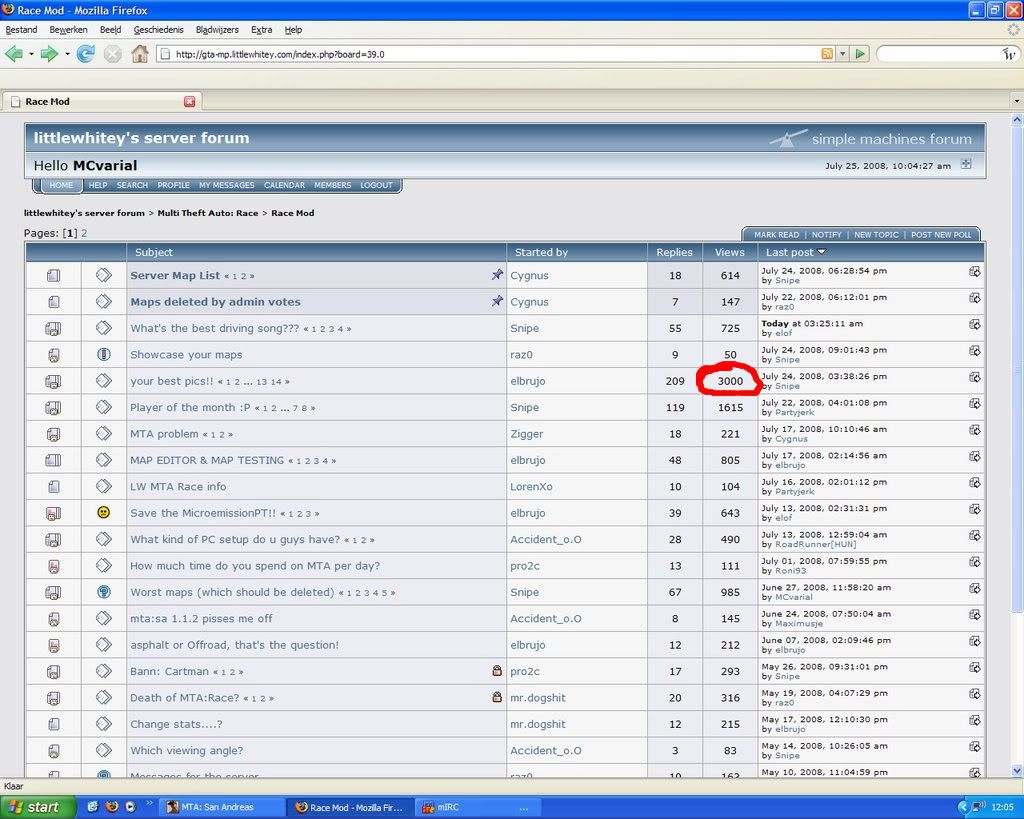
Task: Click the post icon for What's the best driving song
Action: [103, 328]
